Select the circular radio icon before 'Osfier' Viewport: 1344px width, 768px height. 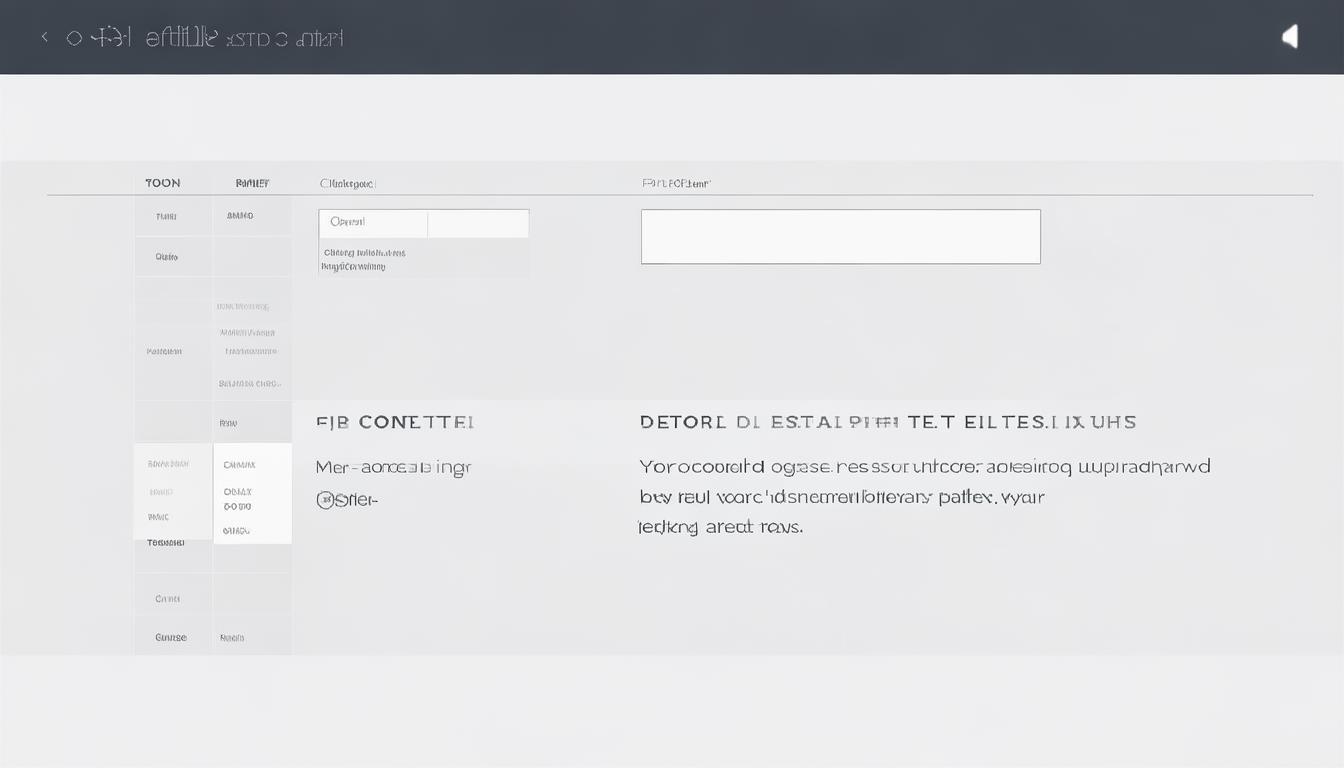325,500
